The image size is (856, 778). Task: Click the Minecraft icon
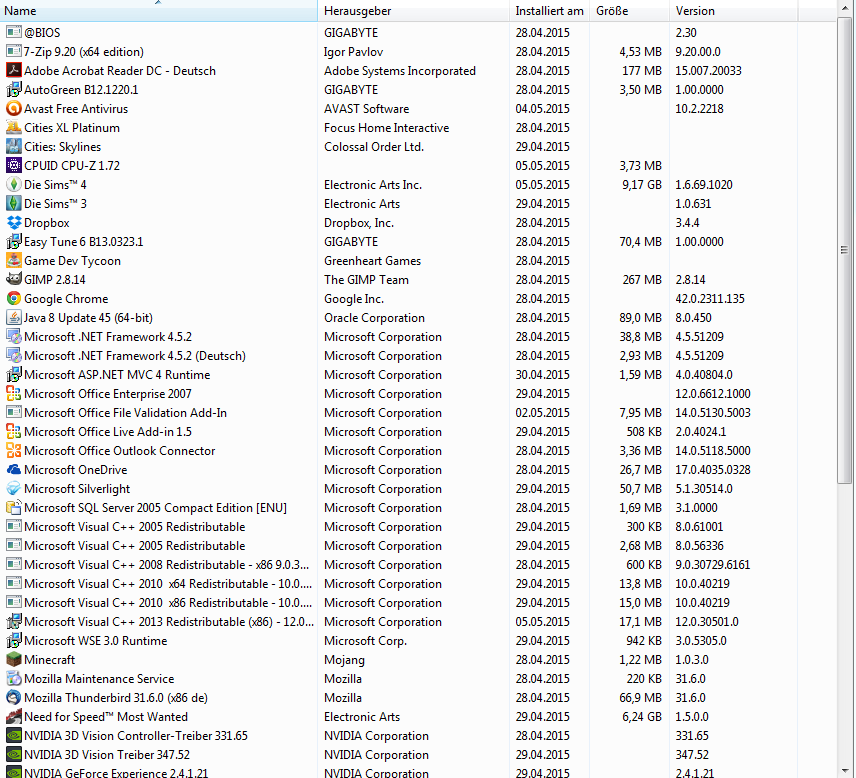pos(14,660)
